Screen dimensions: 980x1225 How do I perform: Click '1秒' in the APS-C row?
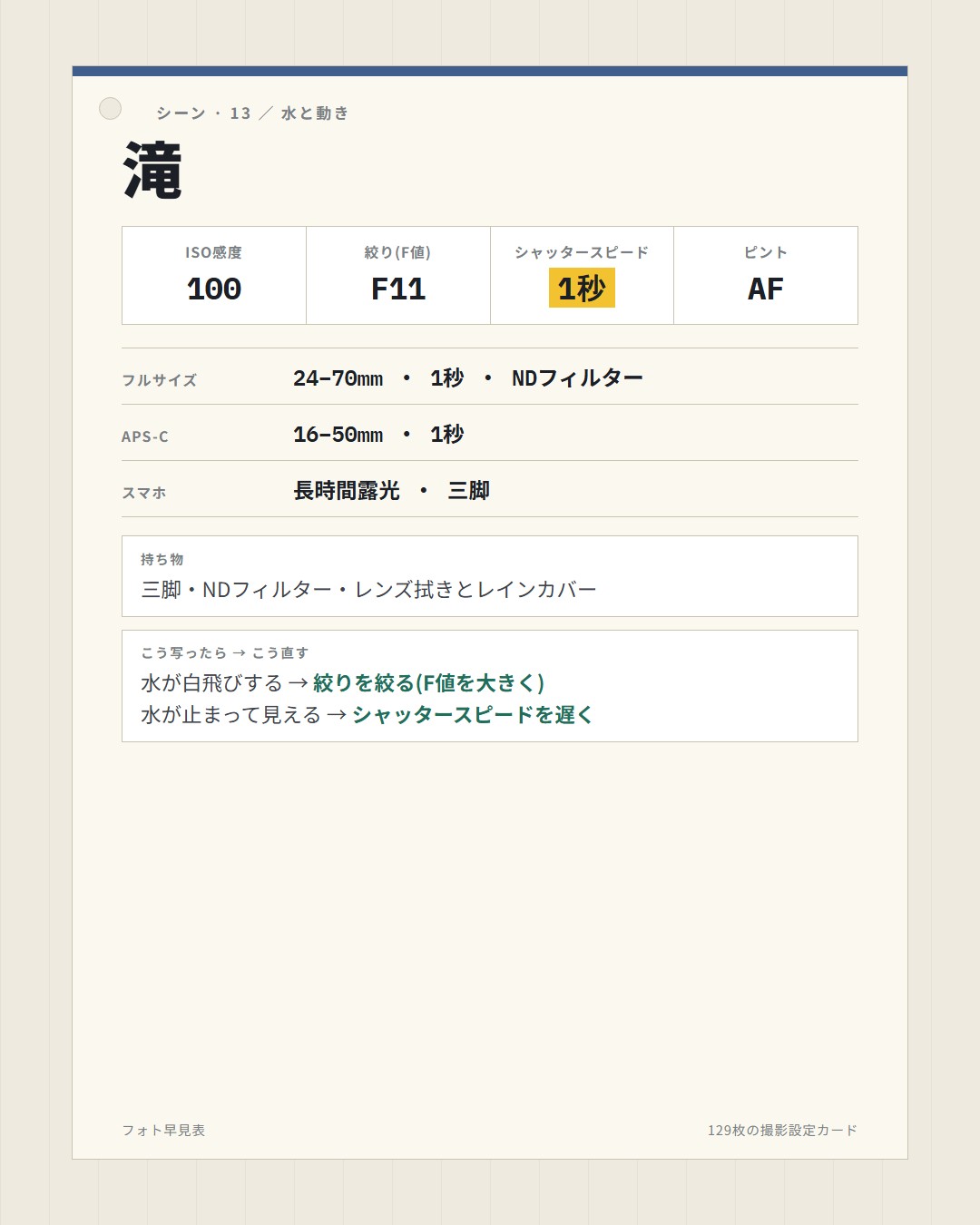[446, 435]
